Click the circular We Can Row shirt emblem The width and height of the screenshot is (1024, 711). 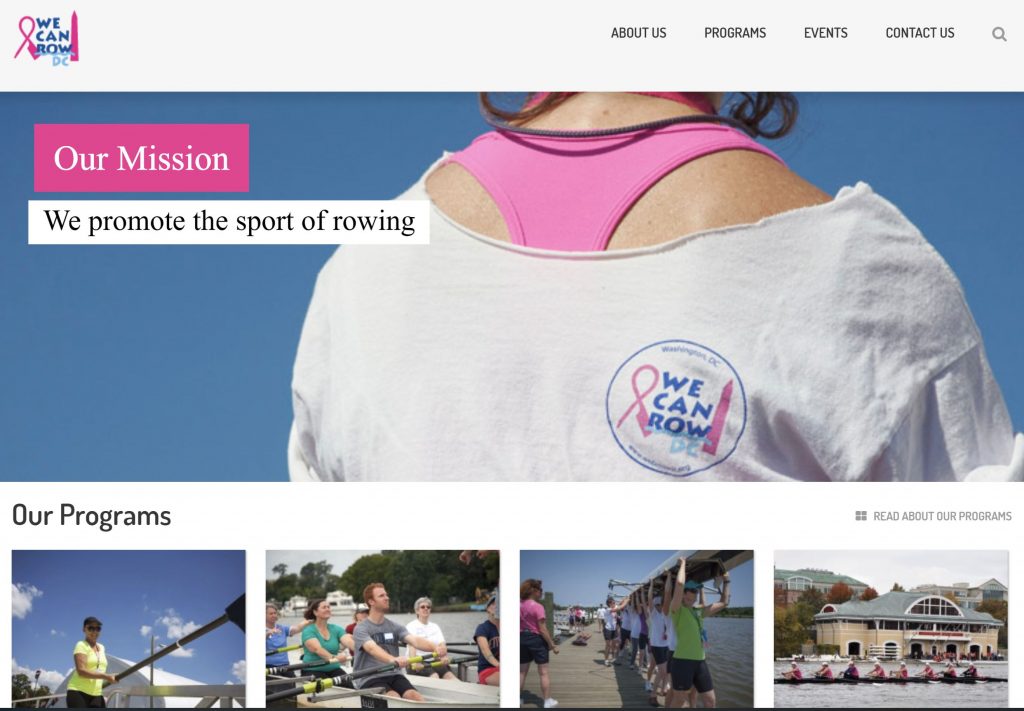676,408
